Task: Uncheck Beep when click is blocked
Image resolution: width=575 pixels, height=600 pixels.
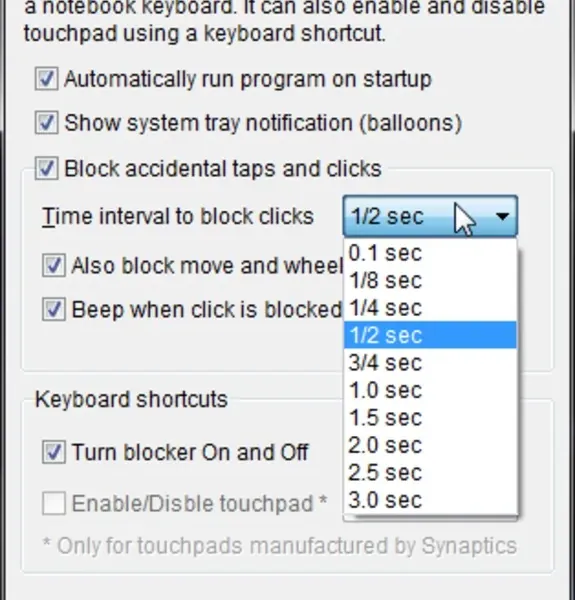Action: click(54, 309)
